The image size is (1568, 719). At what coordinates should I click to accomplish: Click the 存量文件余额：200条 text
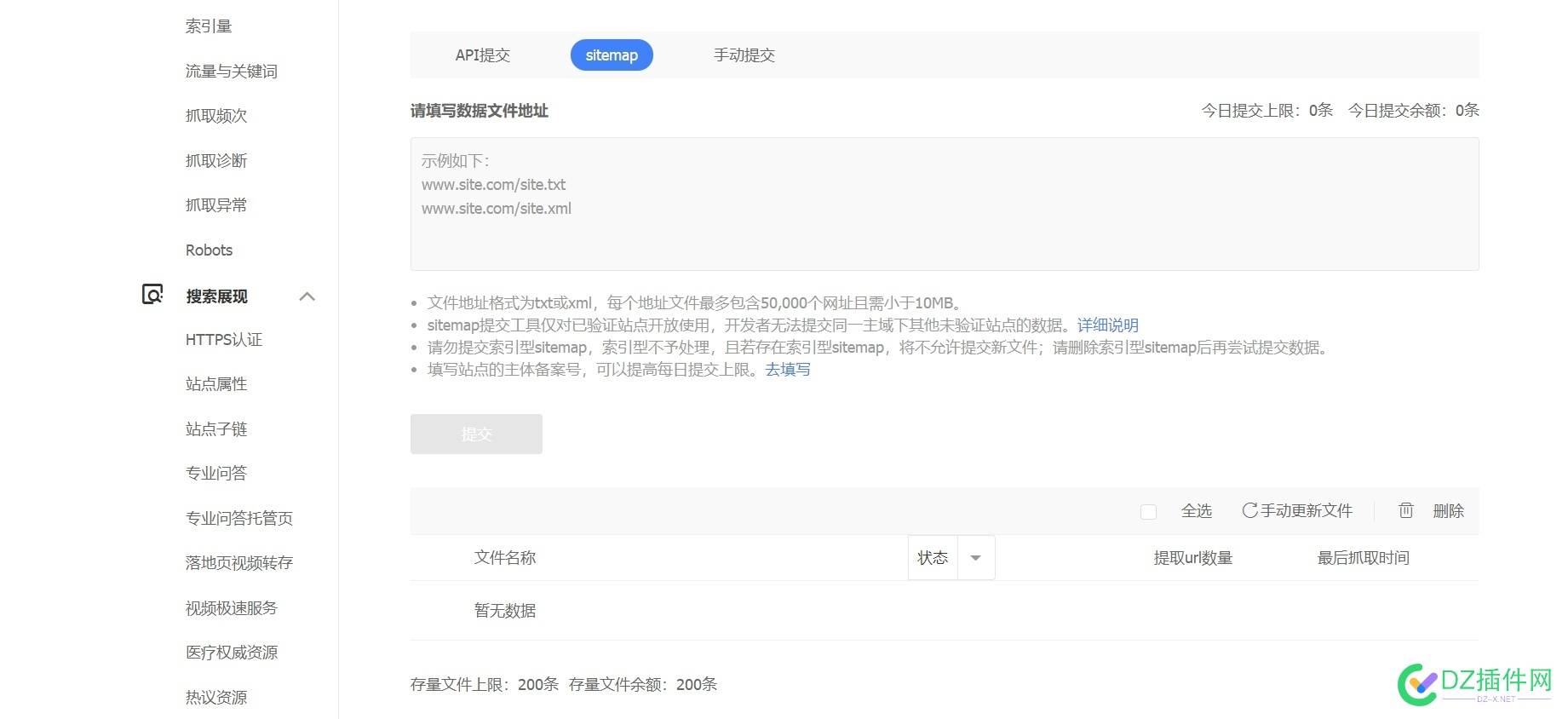(x=643, y=685)
